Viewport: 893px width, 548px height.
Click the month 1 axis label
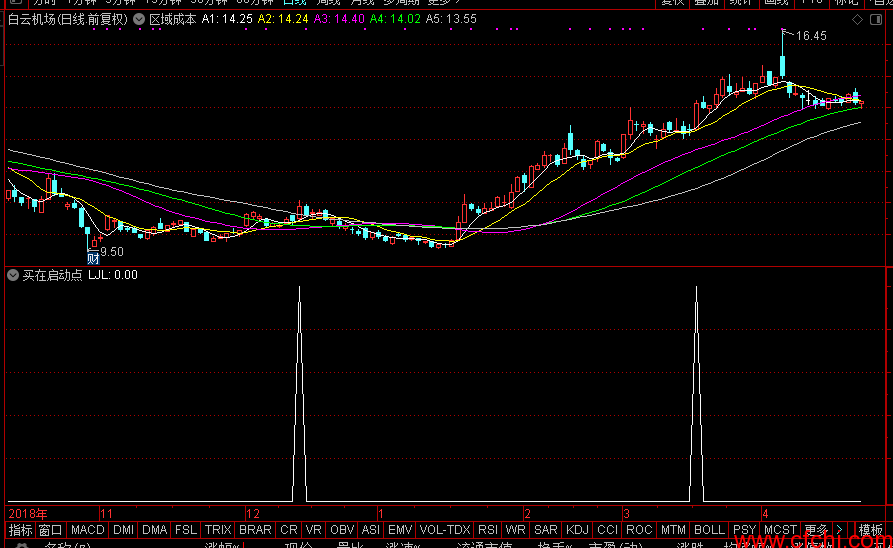[381, 514]
